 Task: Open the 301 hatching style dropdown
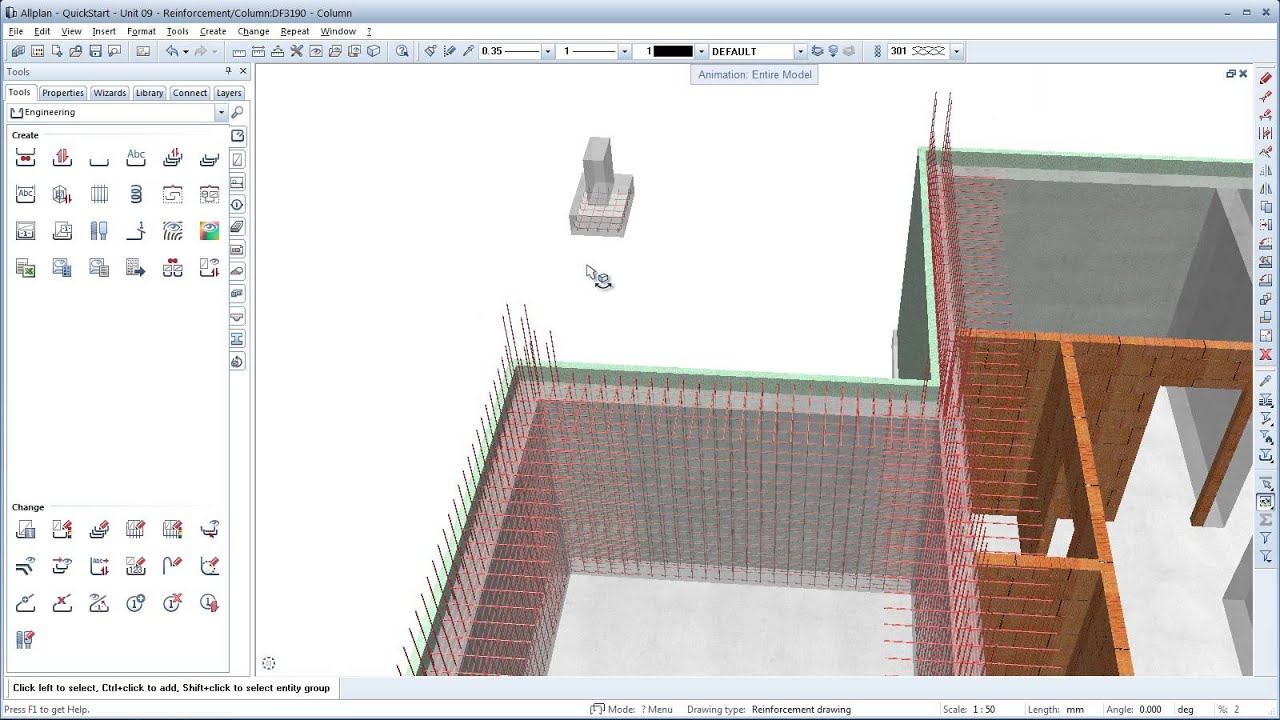click(957, 51)
